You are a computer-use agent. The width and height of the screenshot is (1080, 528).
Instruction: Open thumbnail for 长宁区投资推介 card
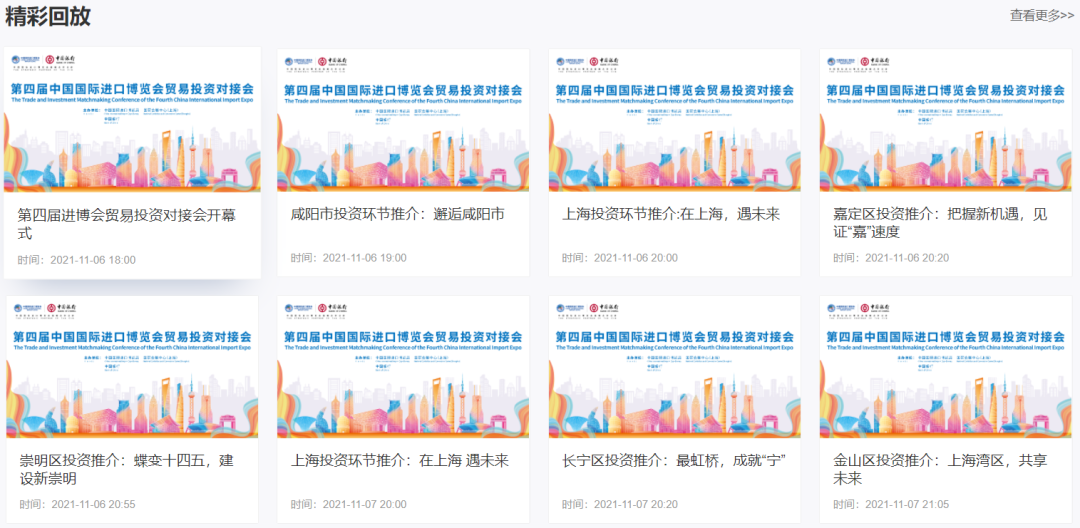[674, 367]
